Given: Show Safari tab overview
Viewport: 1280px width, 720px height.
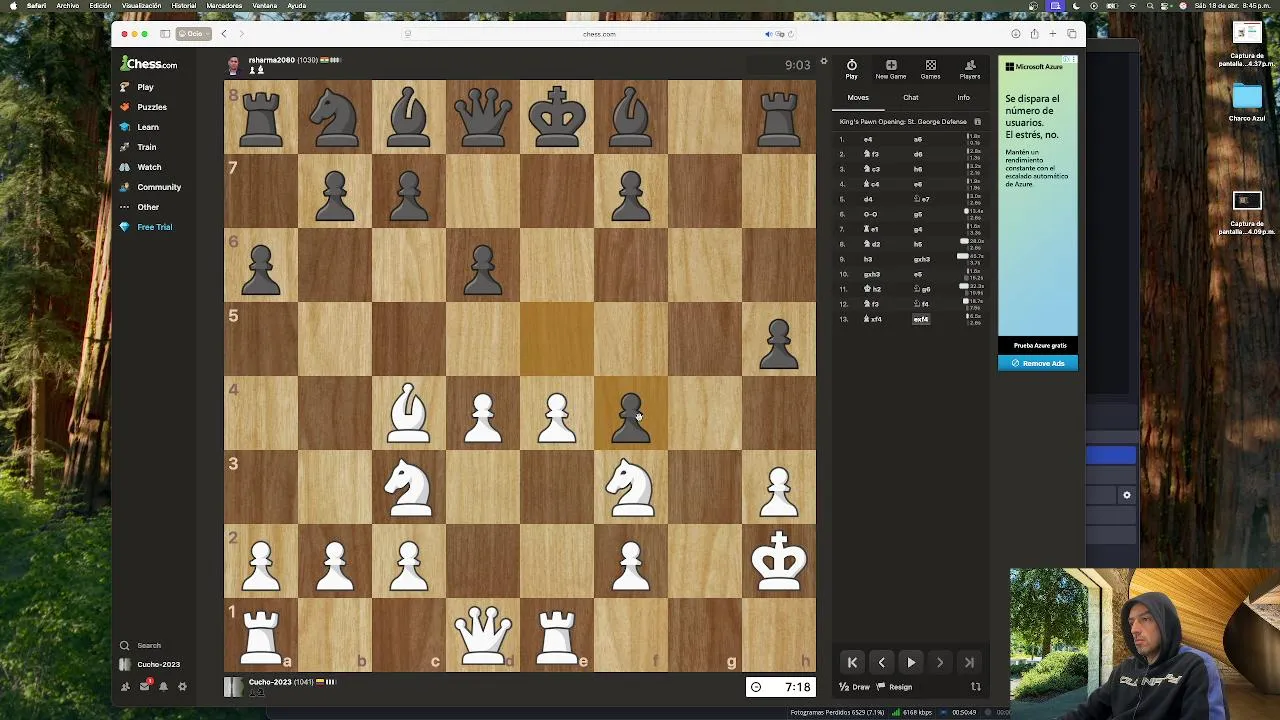Looking at the screenshot, I should pos(1071,34).
